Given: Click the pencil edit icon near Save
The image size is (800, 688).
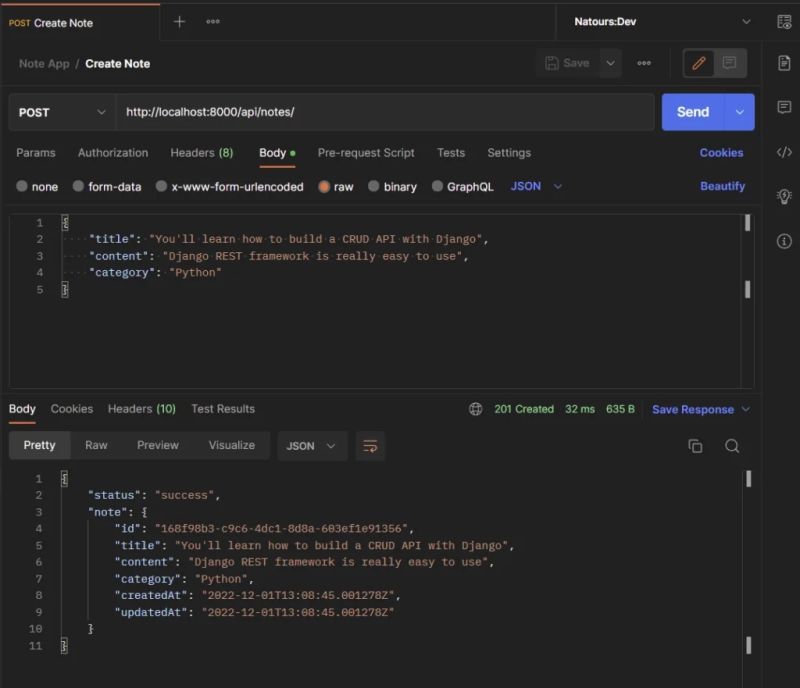Looking at the screenshot, I should point(697,62).
